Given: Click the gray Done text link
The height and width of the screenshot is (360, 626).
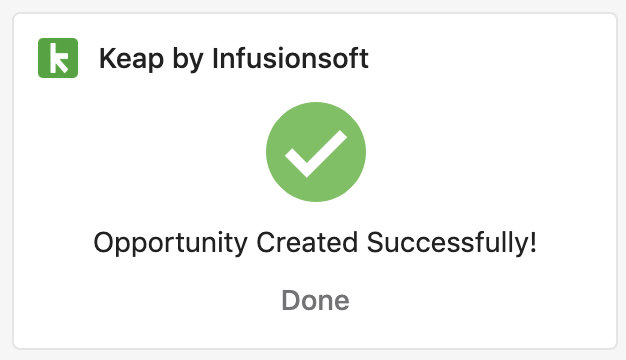Looking at the screenshot, I should (x=315, y=300).
